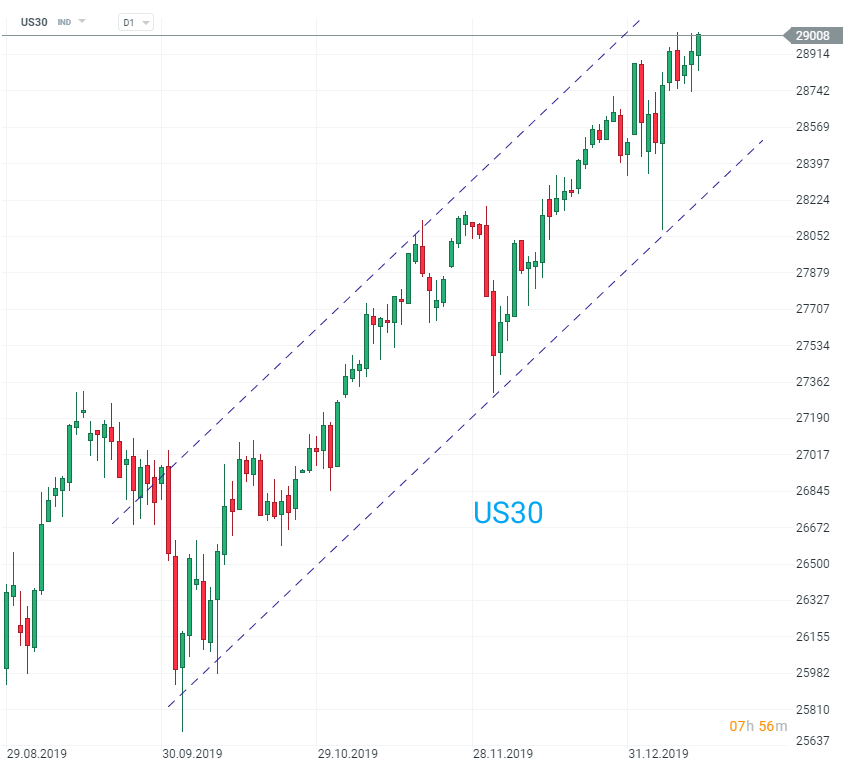Click the 28052 price axis label

(x=812, y=236)
